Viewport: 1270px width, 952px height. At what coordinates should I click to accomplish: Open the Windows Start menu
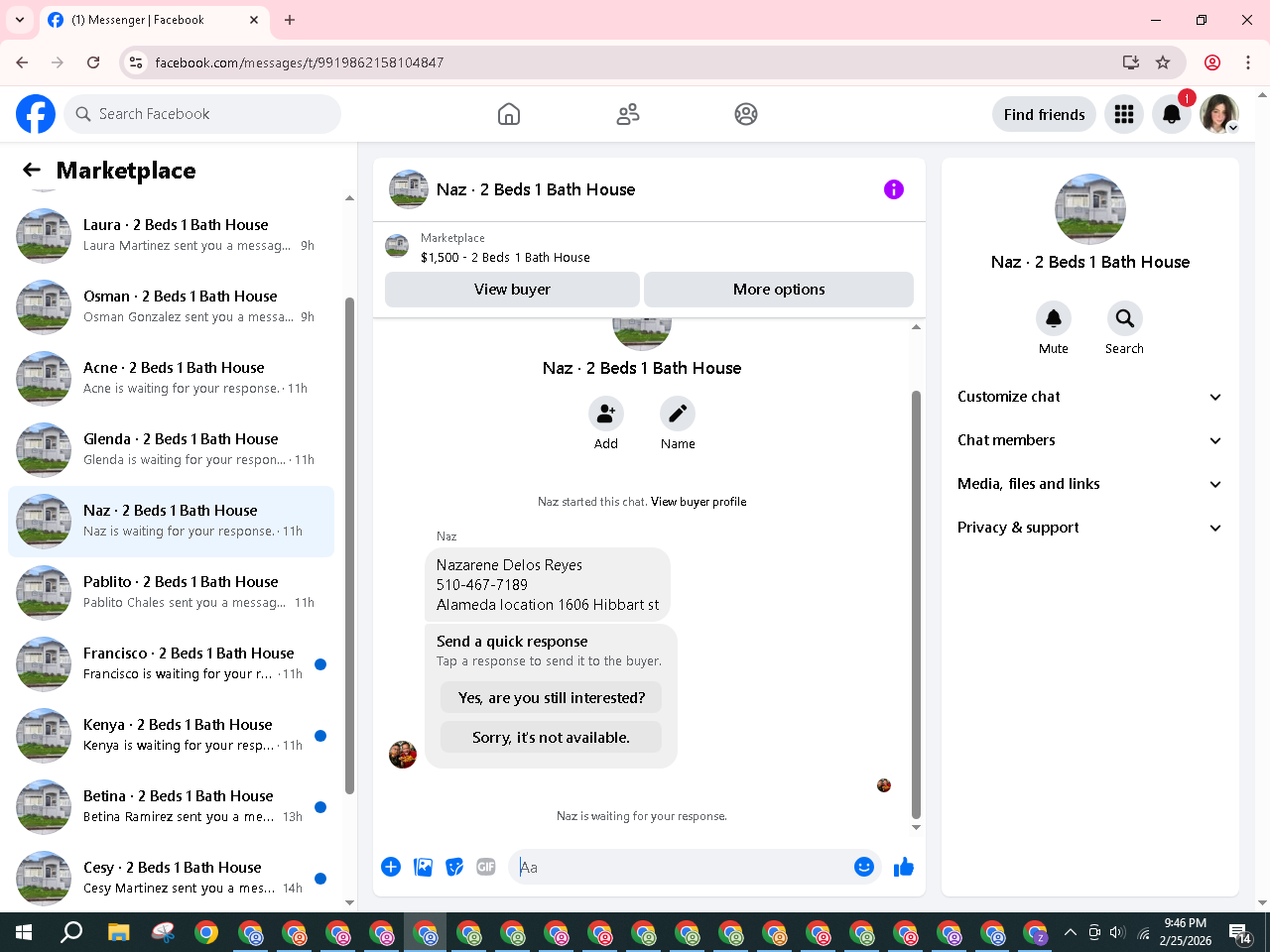point(24,932)
